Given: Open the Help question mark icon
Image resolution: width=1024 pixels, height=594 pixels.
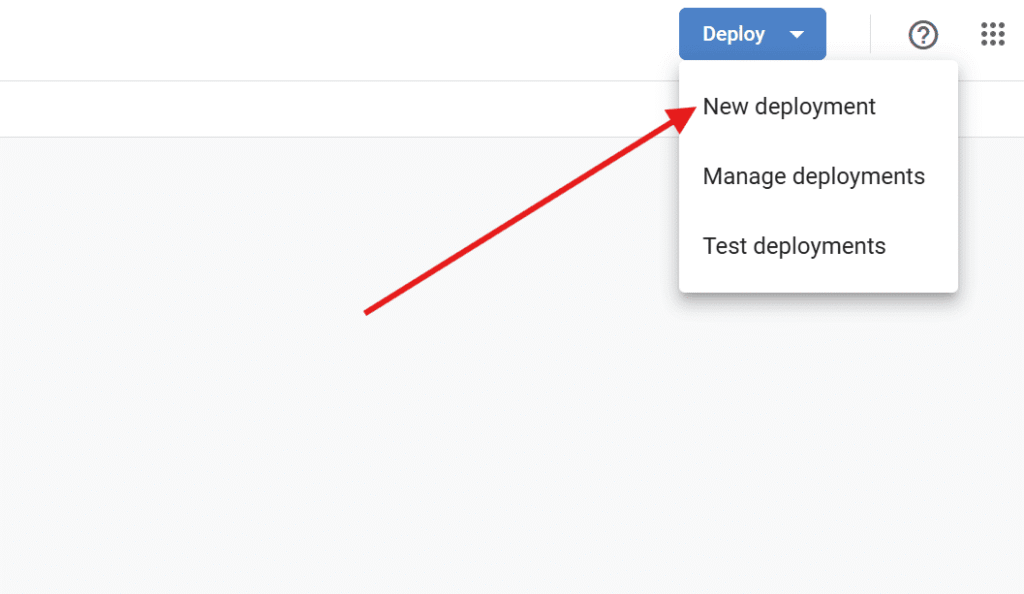Looking at the screenshot, I should point(922,35).
